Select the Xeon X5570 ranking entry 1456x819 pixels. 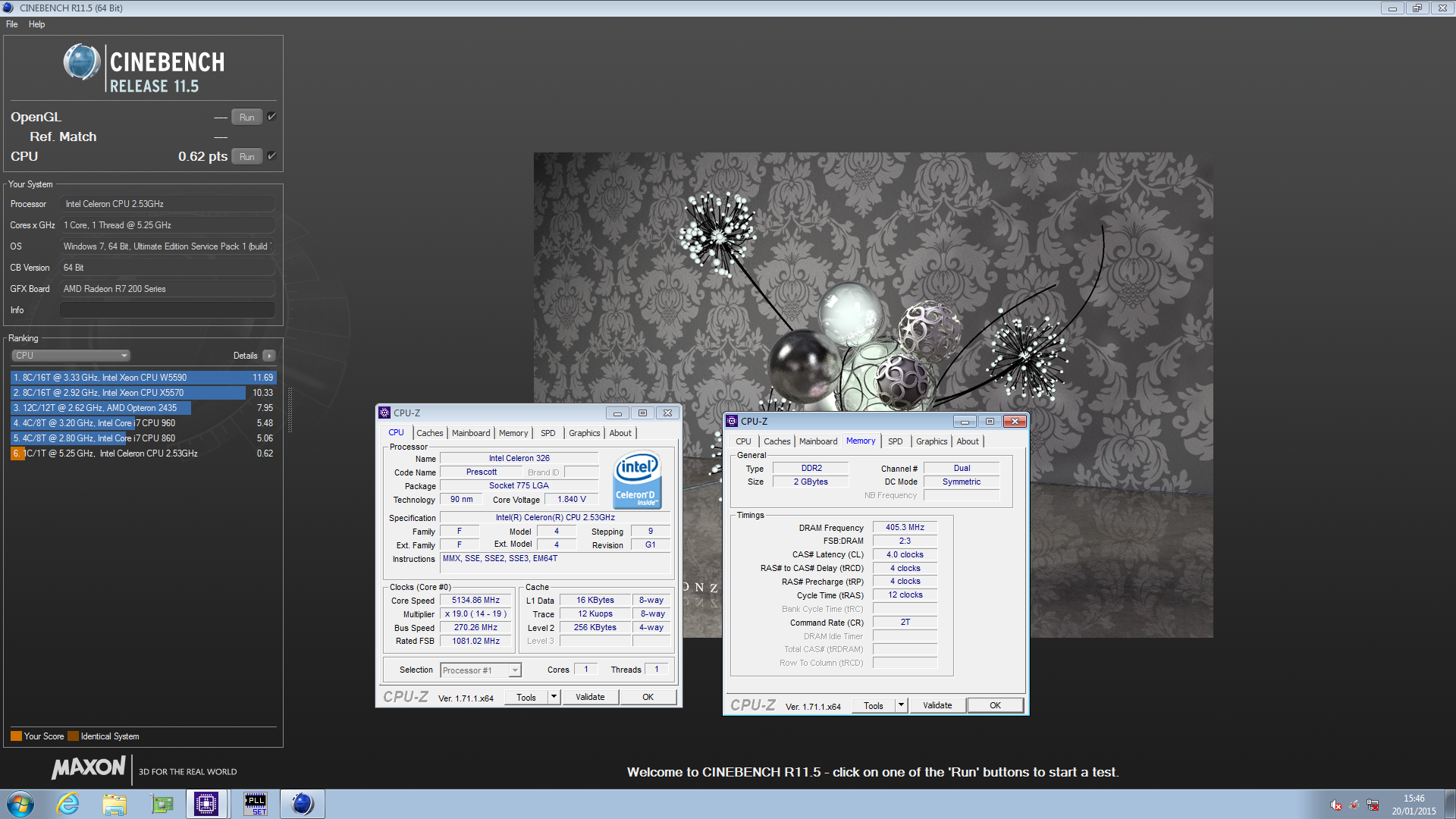pyautogui.click(x=143, y=393)
